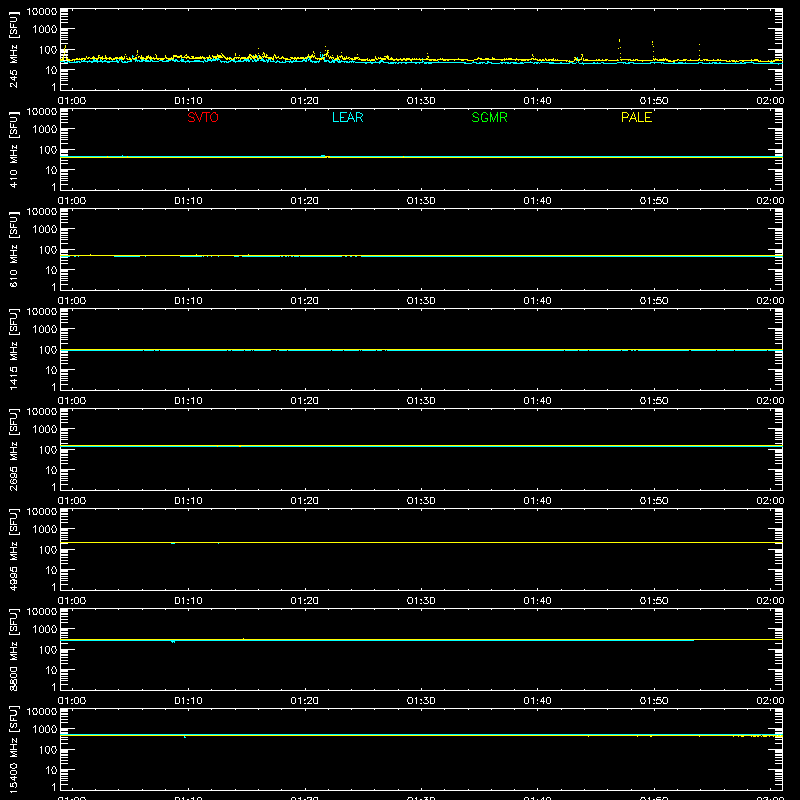
Task: Click the 02:00 time label under 245 MHz panel
Action: point(770,101)
